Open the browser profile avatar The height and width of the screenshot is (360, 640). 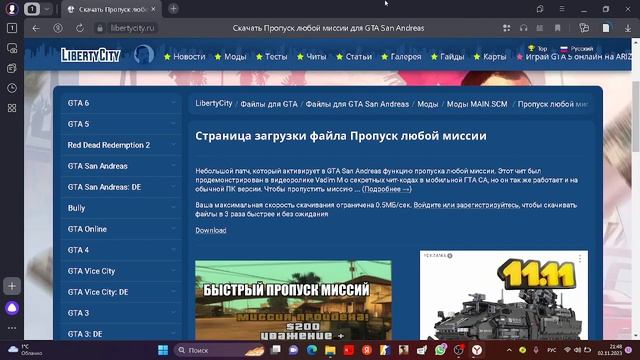12,9
